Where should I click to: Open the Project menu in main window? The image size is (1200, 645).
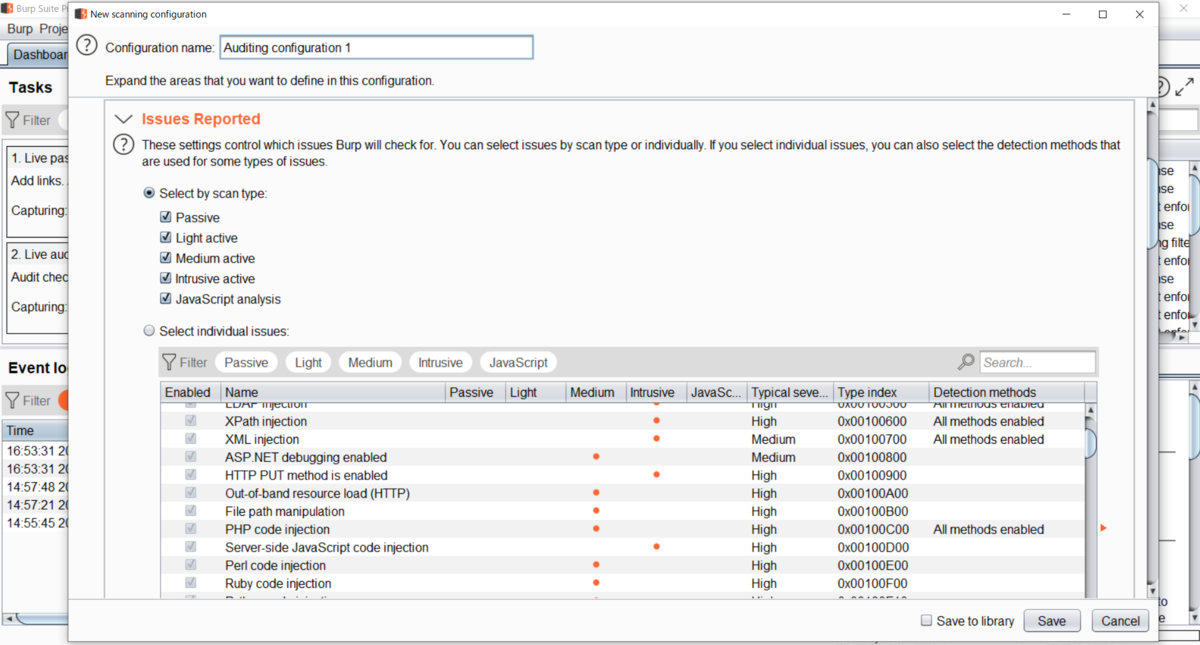pyautogui.click(x=53, y=29)
